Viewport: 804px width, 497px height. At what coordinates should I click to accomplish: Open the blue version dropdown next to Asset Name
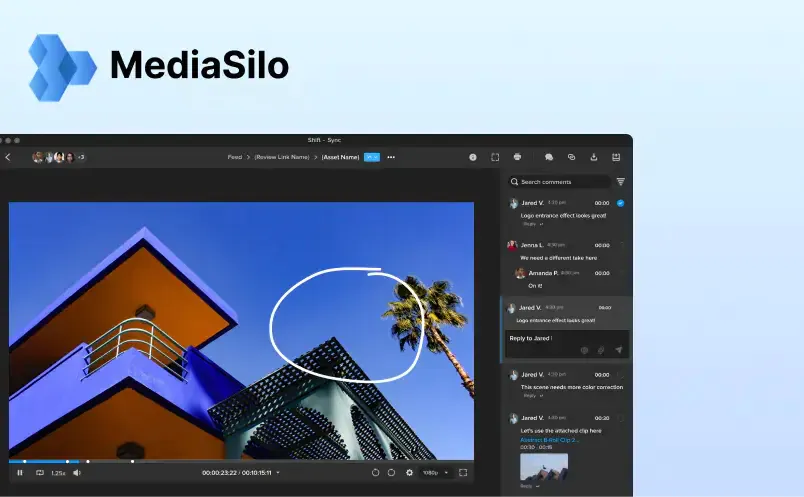tap(372, 157)
